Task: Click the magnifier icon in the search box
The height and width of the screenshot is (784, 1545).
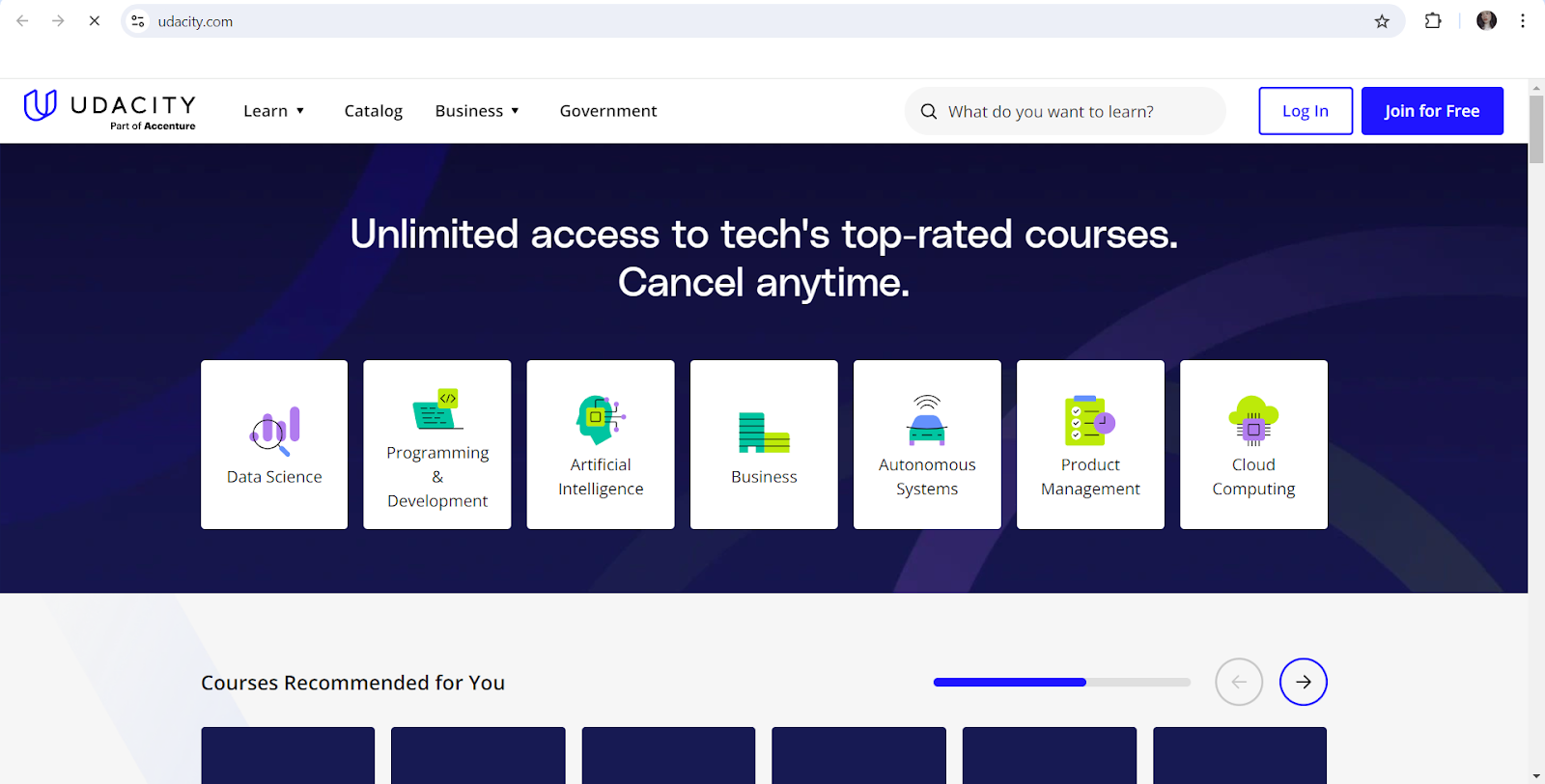Action: [x=929, y=111]
